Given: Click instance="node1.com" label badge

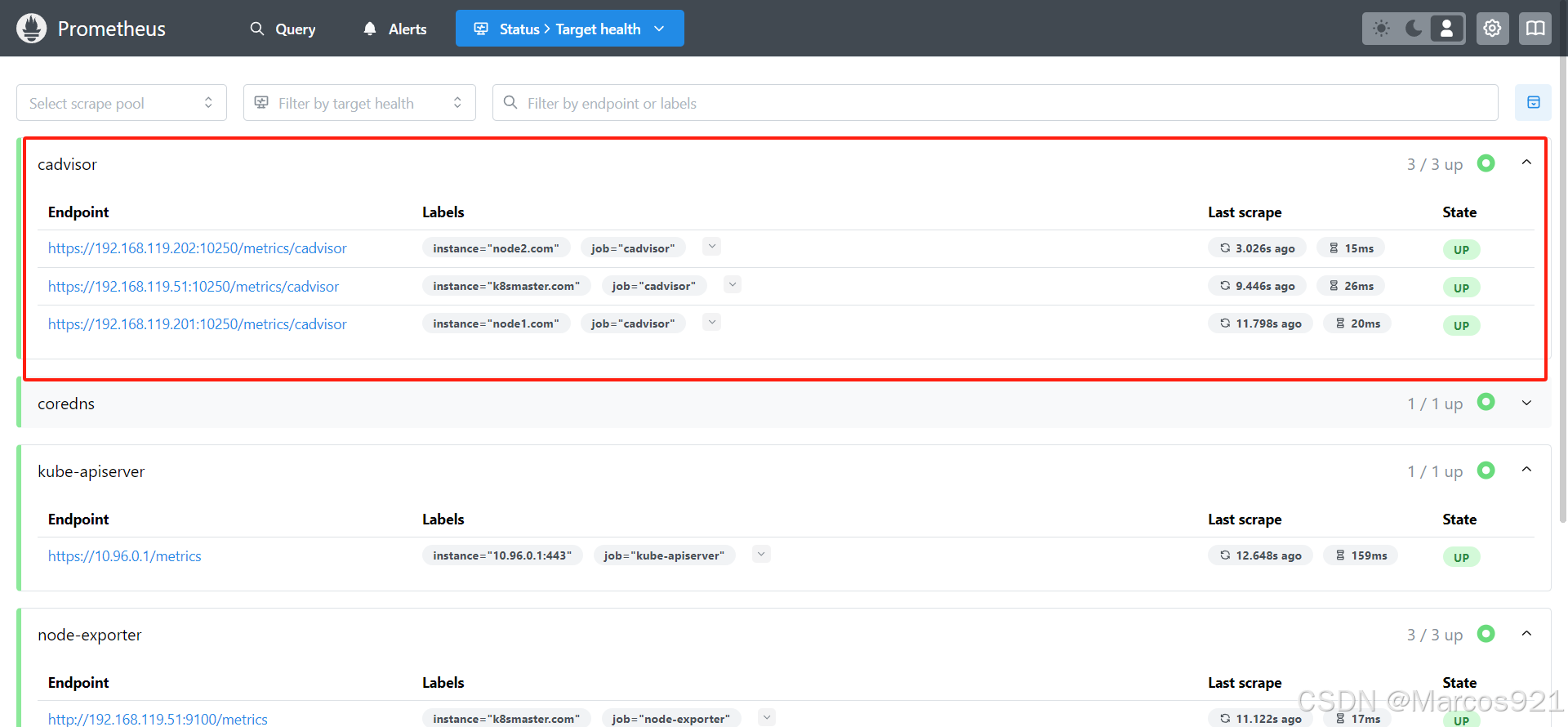Looking at the screenshot, I should coord(496,323).
